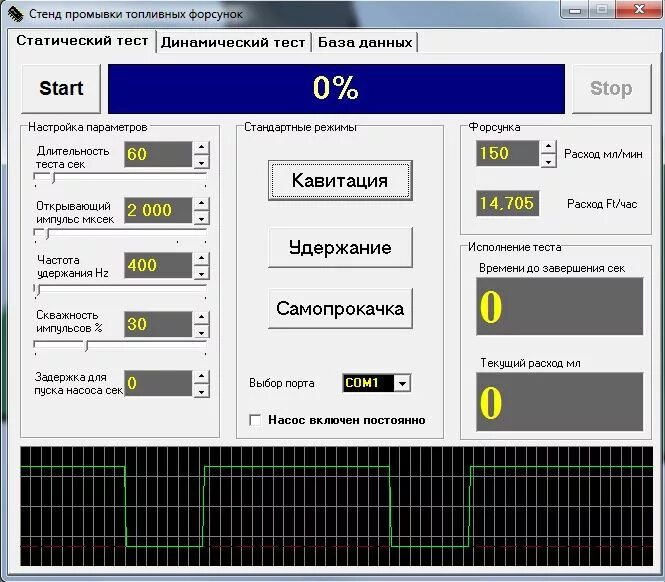Close the window with X button
This screenshot has width=665, height=582.
639,10
